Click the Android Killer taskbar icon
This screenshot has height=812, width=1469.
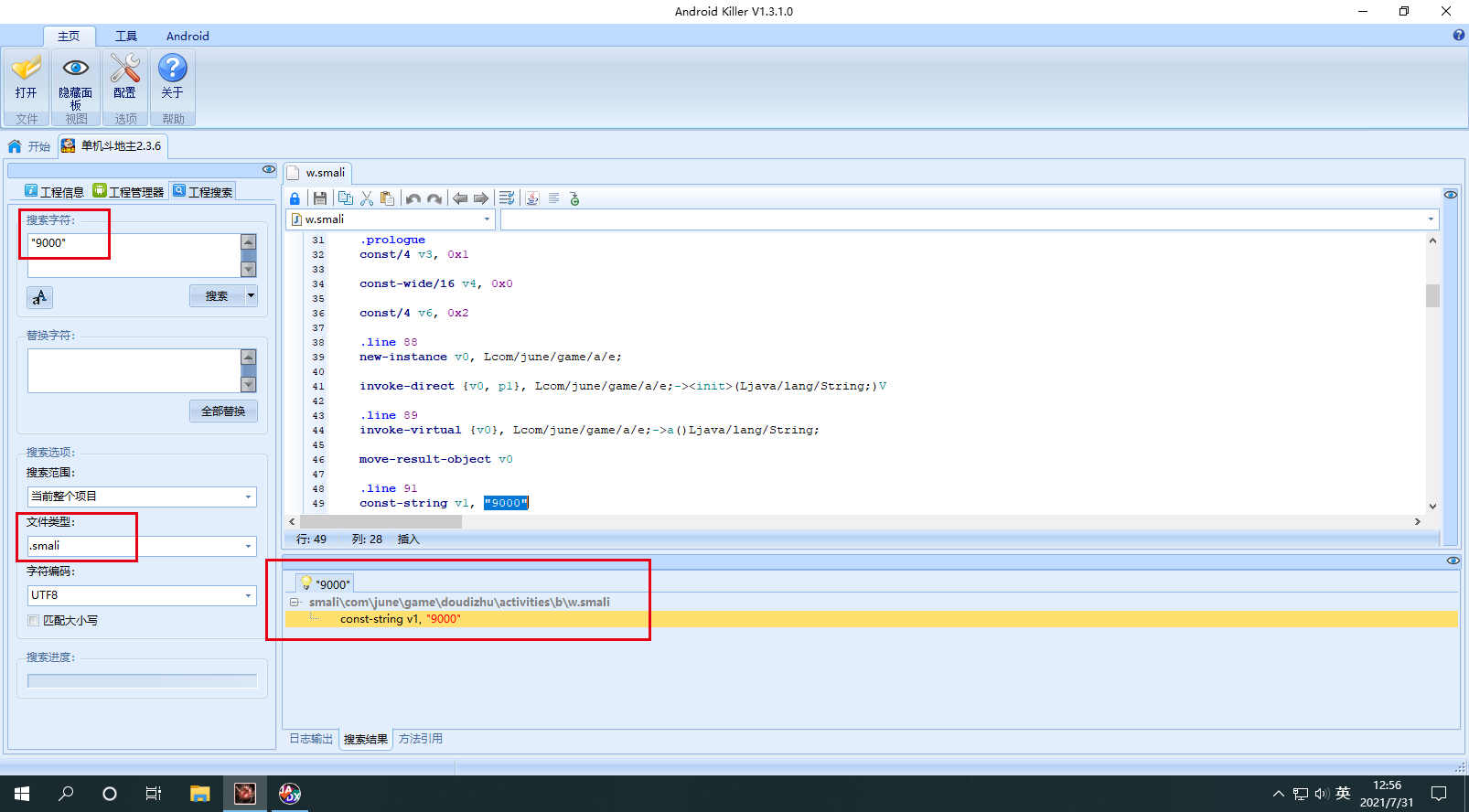pyautogui.click(x=245, y=794)
